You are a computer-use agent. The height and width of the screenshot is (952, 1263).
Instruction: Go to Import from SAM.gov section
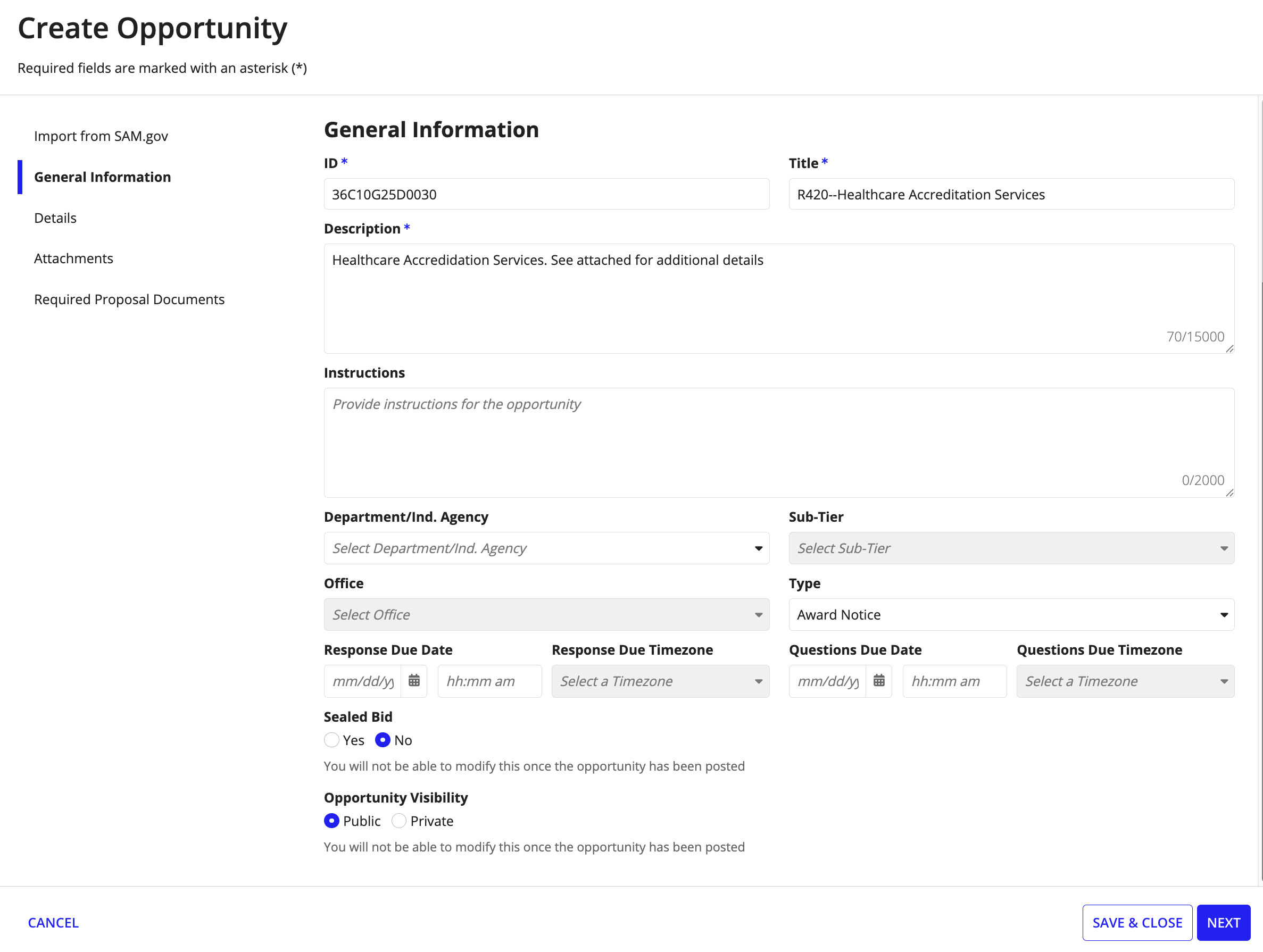coord(101,136)
